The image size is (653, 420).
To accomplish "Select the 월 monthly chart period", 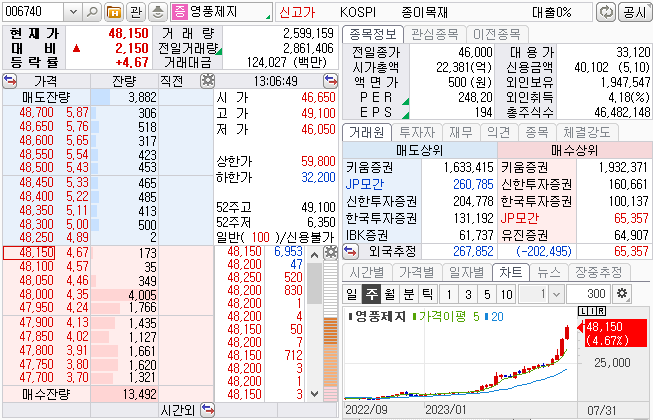I will pyautogui.click(x=390, y=294).
